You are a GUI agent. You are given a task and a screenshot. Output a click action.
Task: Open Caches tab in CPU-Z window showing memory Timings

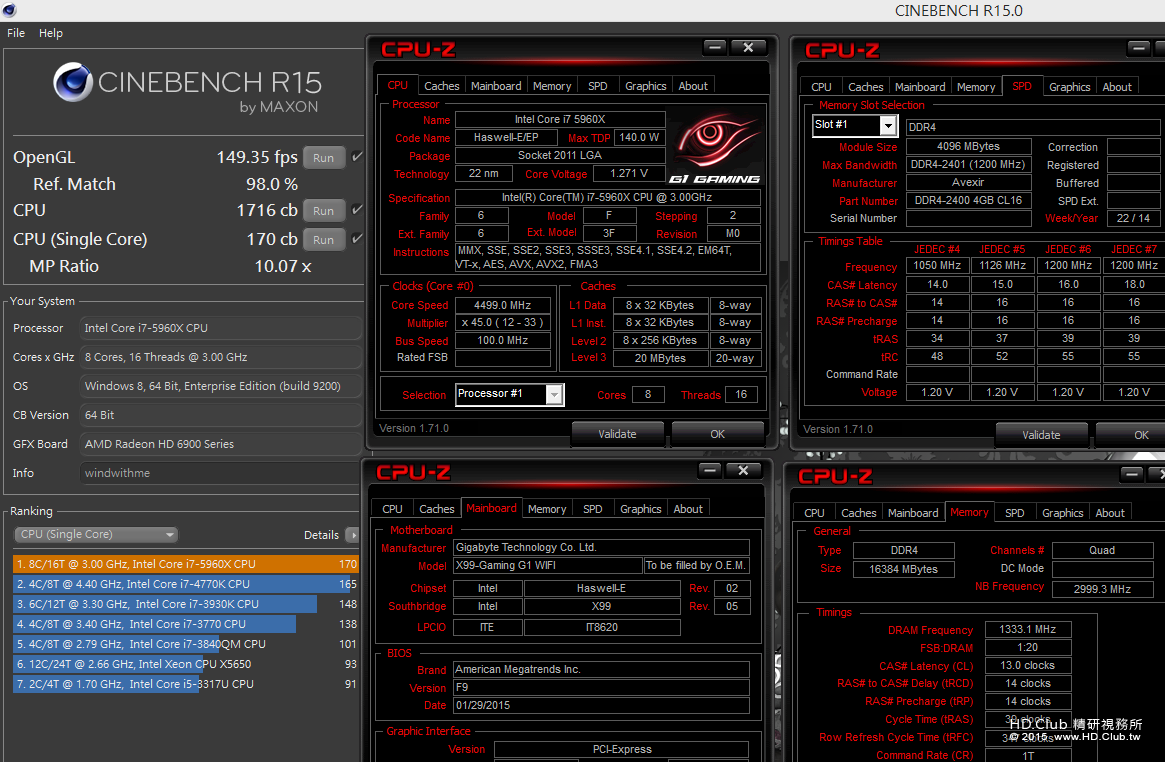point(859,513)
